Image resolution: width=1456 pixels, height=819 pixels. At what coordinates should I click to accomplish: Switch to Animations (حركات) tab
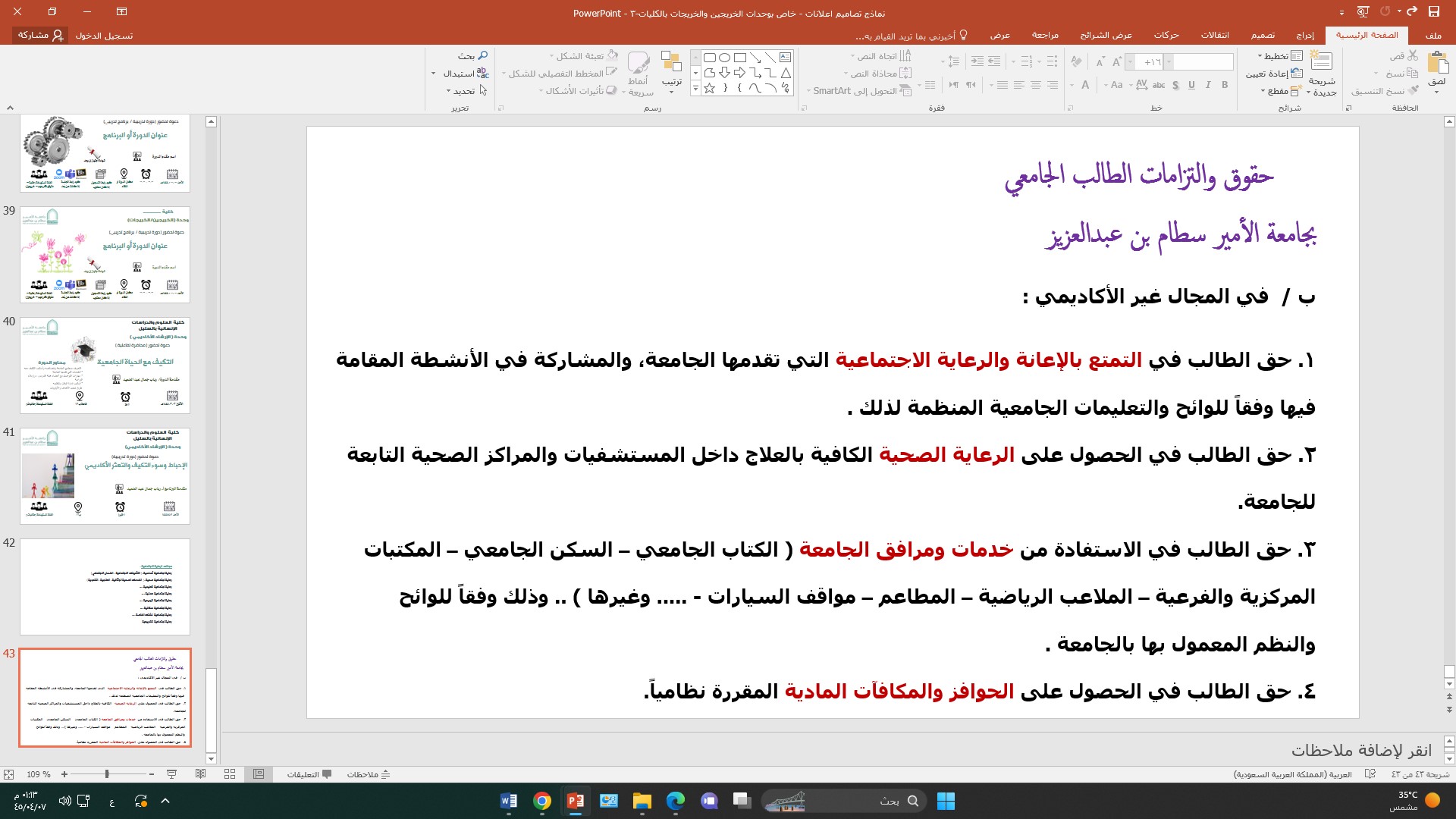(x=1166, y=36)
